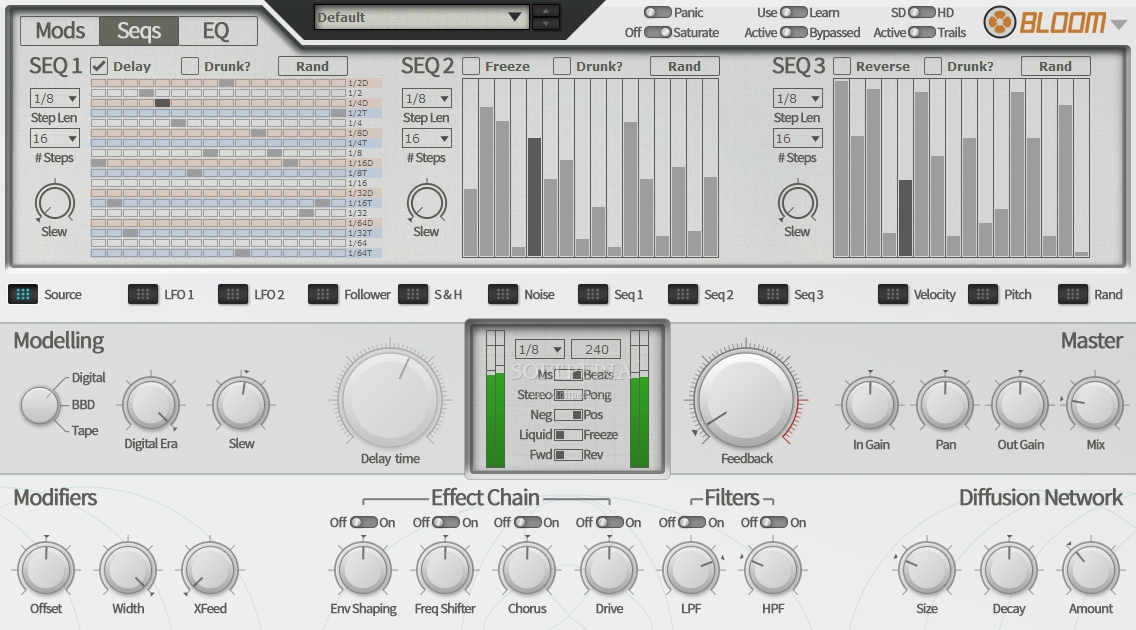This screenshot has height=630, width=1136.
Task: Click the Digital/BBD/Tape model selector knob
Action: click(x=39, y=405)
